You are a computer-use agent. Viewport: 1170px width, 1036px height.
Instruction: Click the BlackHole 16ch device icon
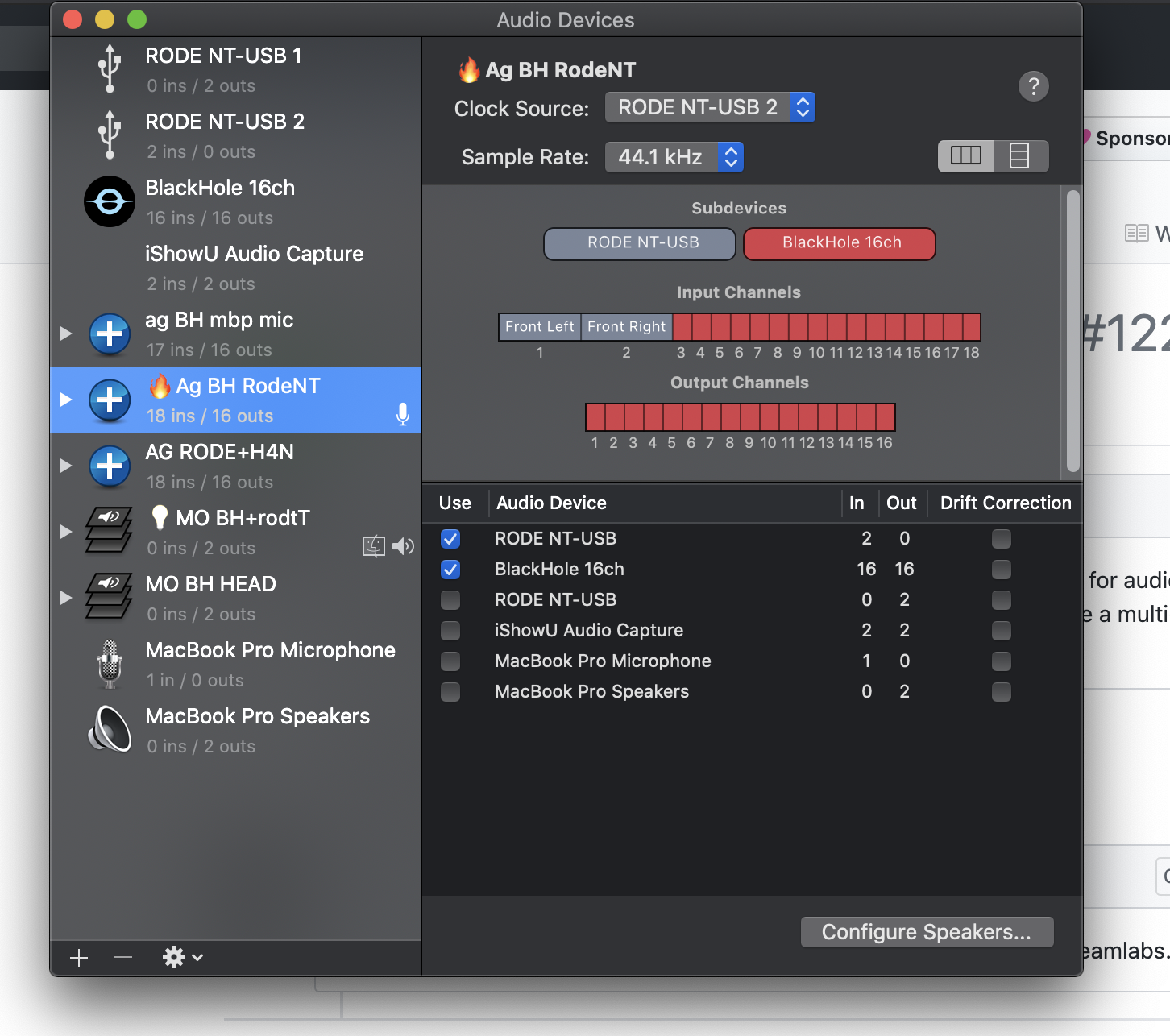click(x=110, y=201)
